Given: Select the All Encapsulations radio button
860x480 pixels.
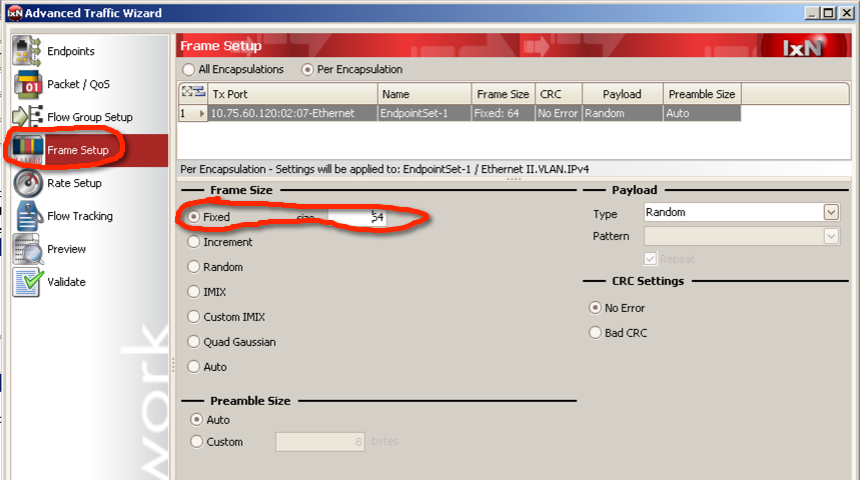Looking at the screenshot, I should coord(189,70).
